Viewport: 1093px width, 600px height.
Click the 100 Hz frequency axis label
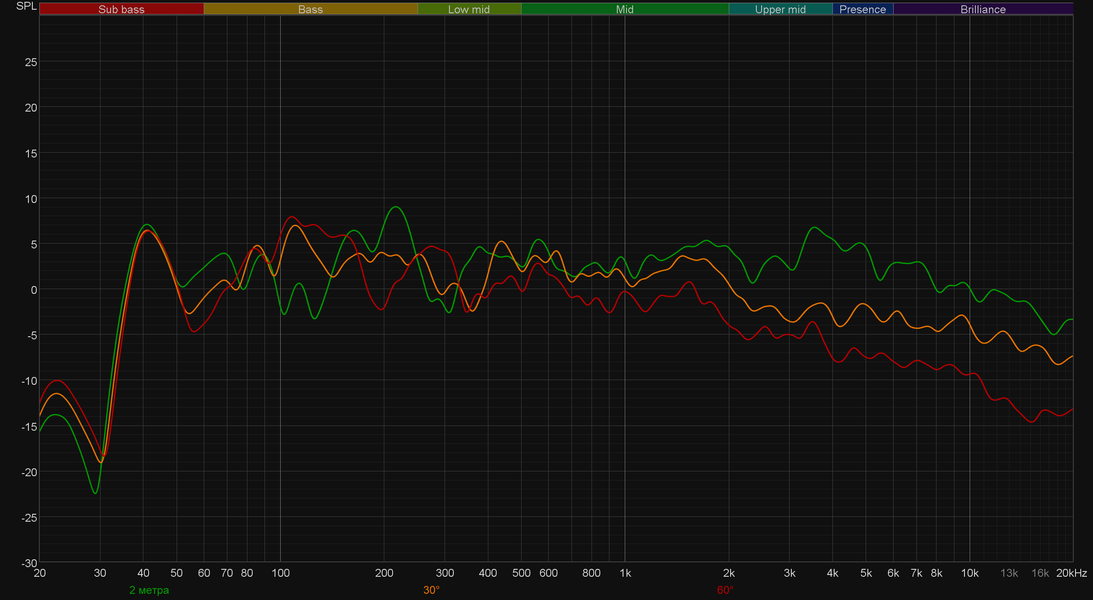280,574
